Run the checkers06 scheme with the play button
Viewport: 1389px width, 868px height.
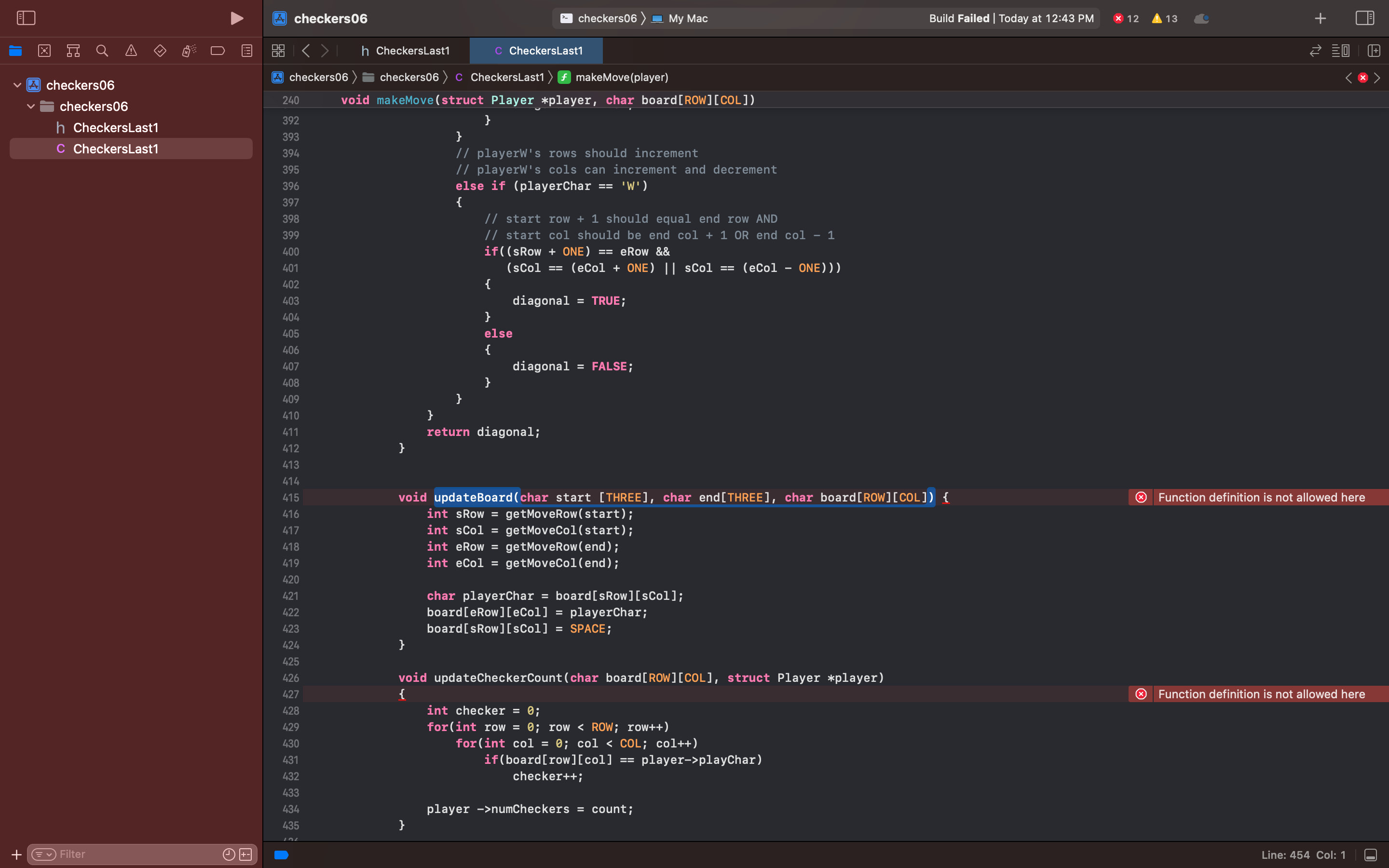[x=236, y=18]
